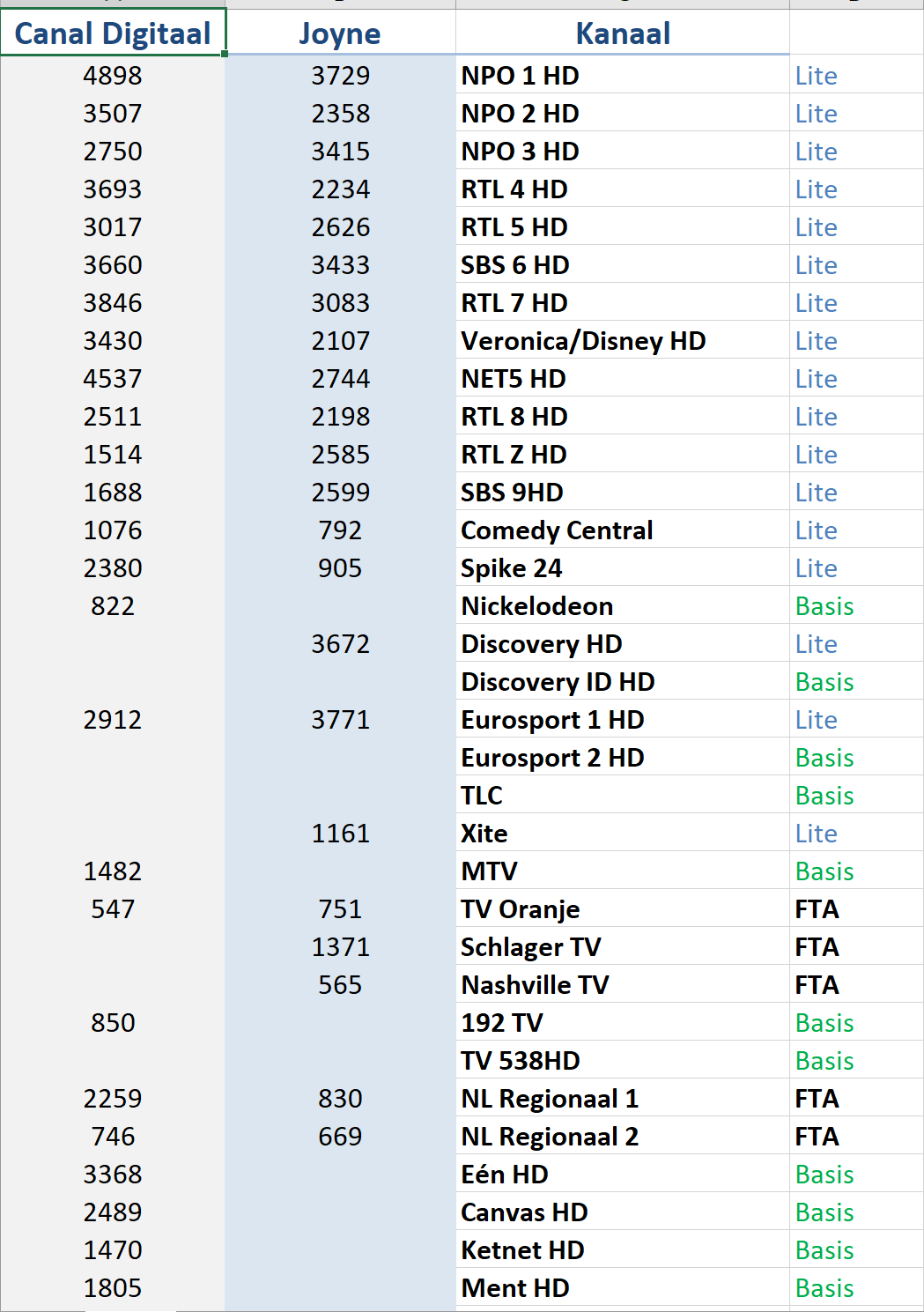Image resolution: width=924 pixels, height=1312 pixels.
Task: Select cell containing 4898
Action: 113,75
